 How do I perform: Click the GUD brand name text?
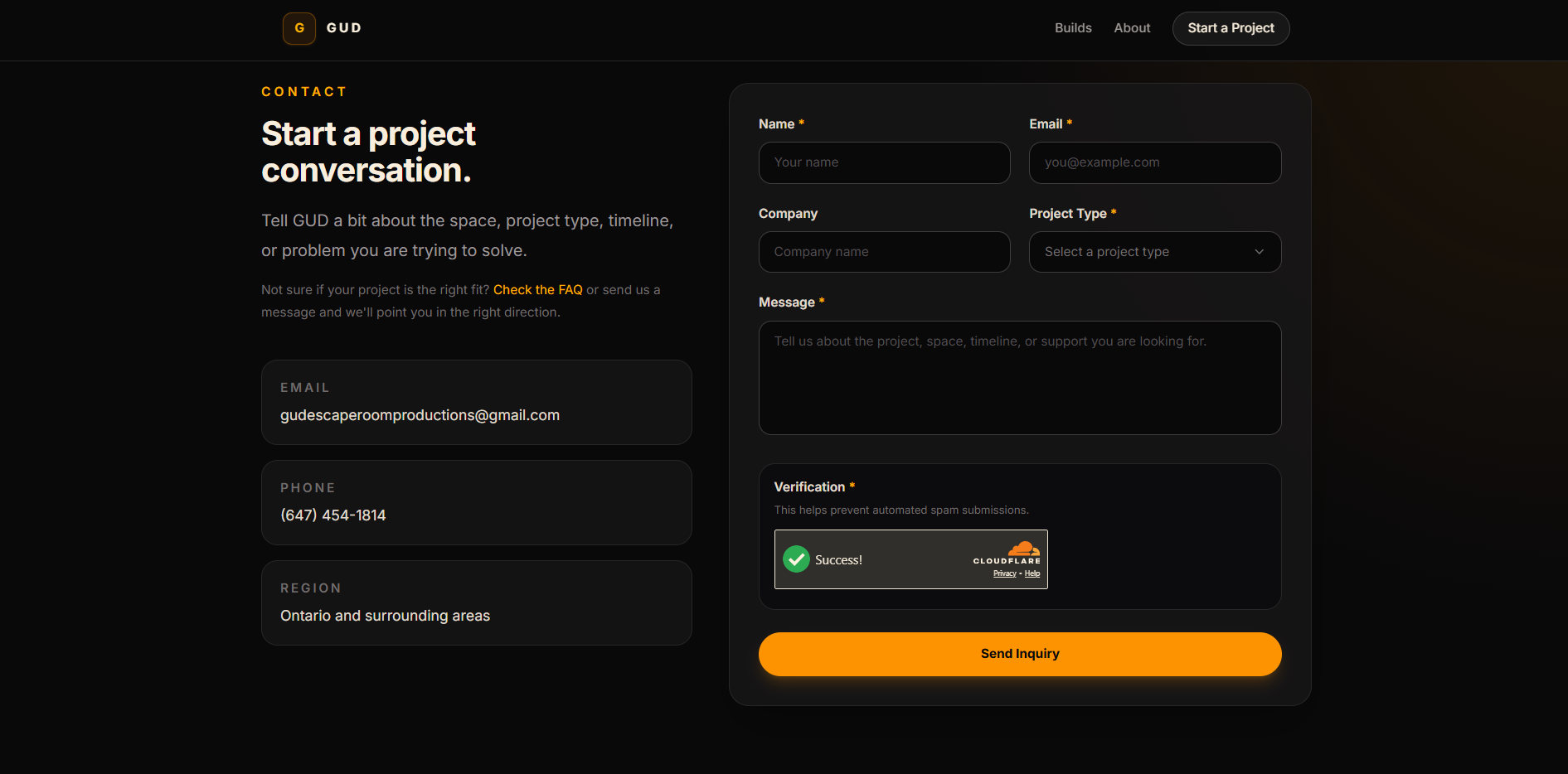coord(344,28)
